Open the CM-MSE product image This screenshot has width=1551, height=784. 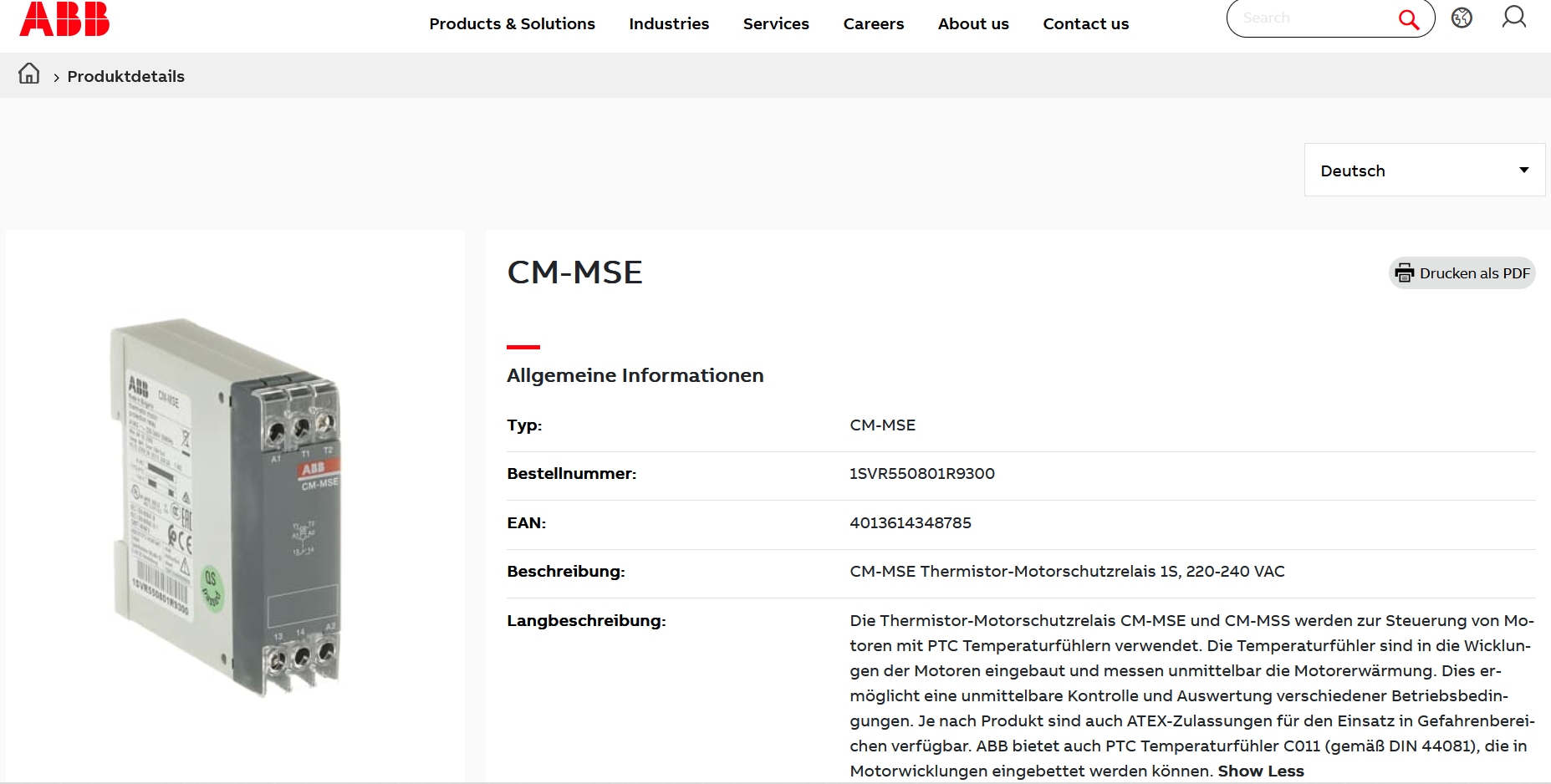point(227,507)
